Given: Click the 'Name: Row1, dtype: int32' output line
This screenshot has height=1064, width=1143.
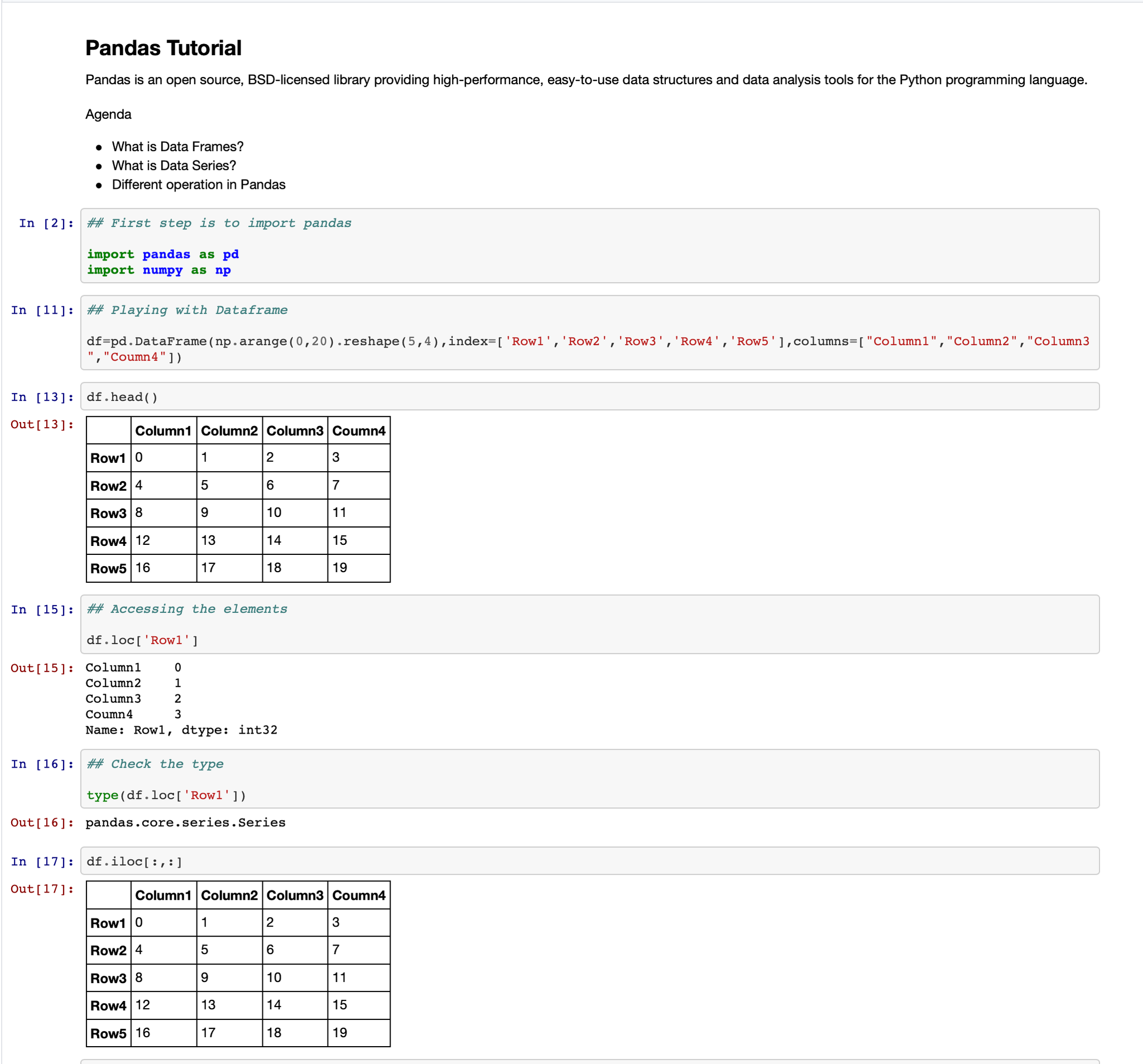Looking at the screenshot, I should click(181, 730).
